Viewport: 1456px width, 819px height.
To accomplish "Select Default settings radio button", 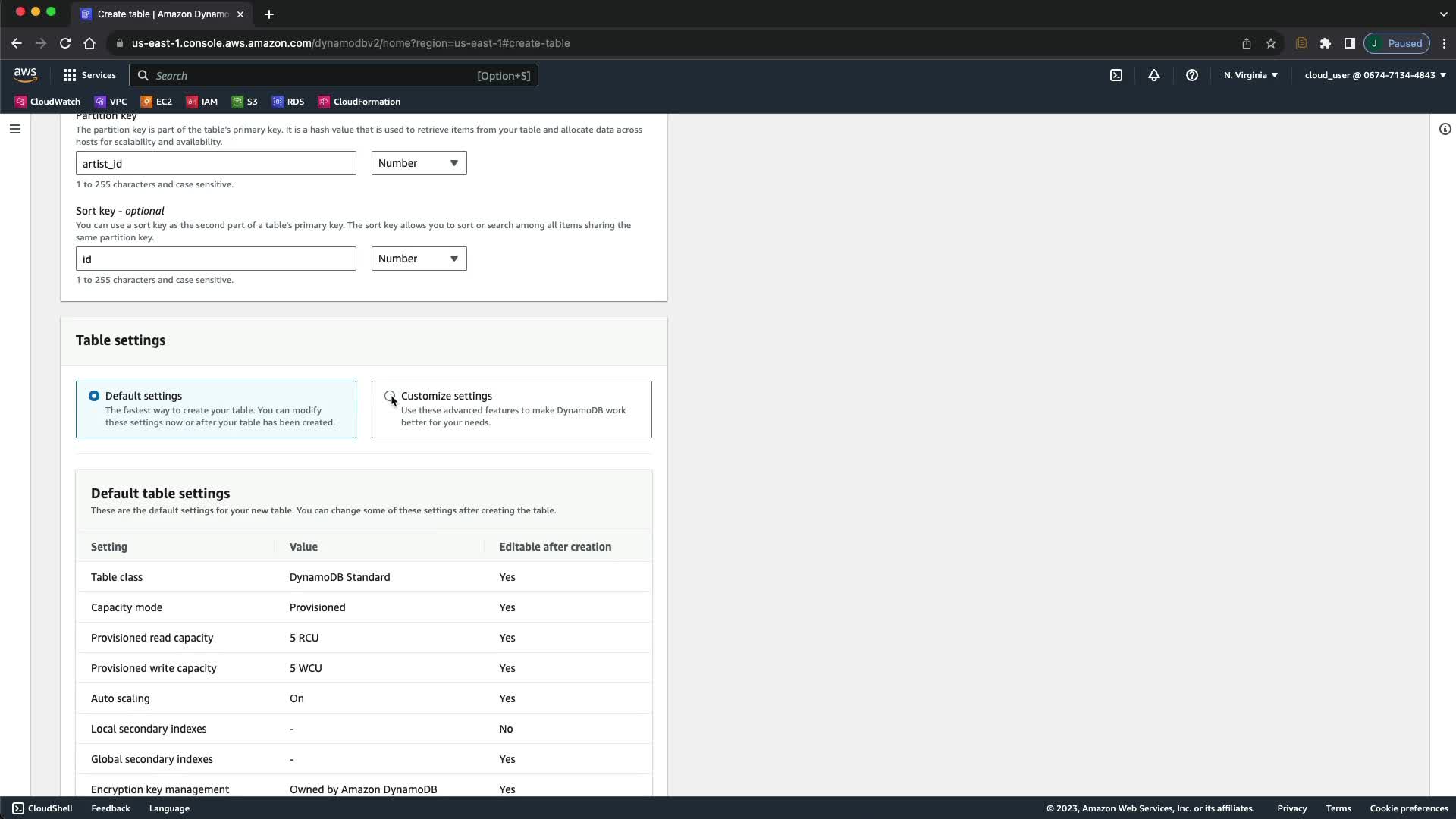I will click(94, 396).
